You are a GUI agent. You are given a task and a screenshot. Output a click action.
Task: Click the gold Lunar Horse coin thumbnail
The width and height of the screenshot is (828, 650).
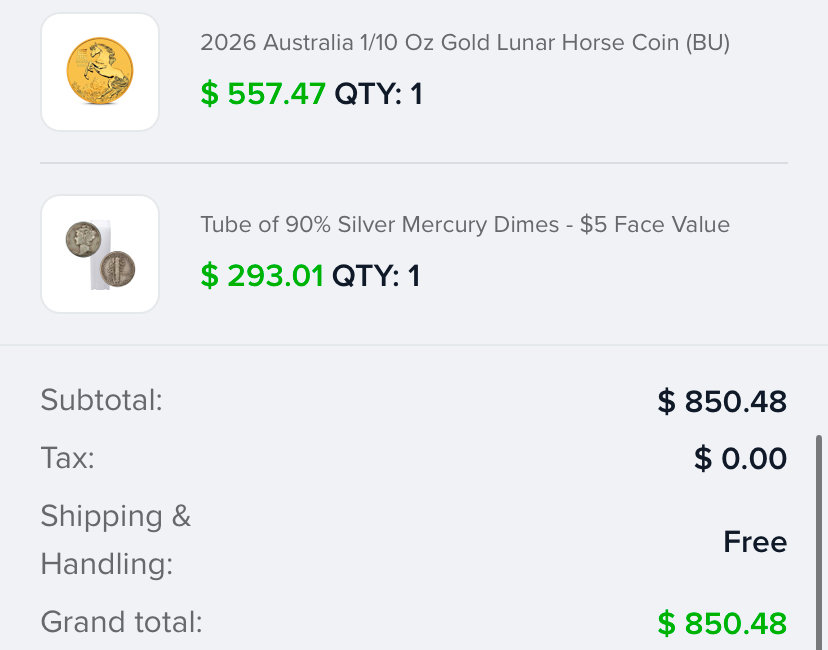coord(100,72)
